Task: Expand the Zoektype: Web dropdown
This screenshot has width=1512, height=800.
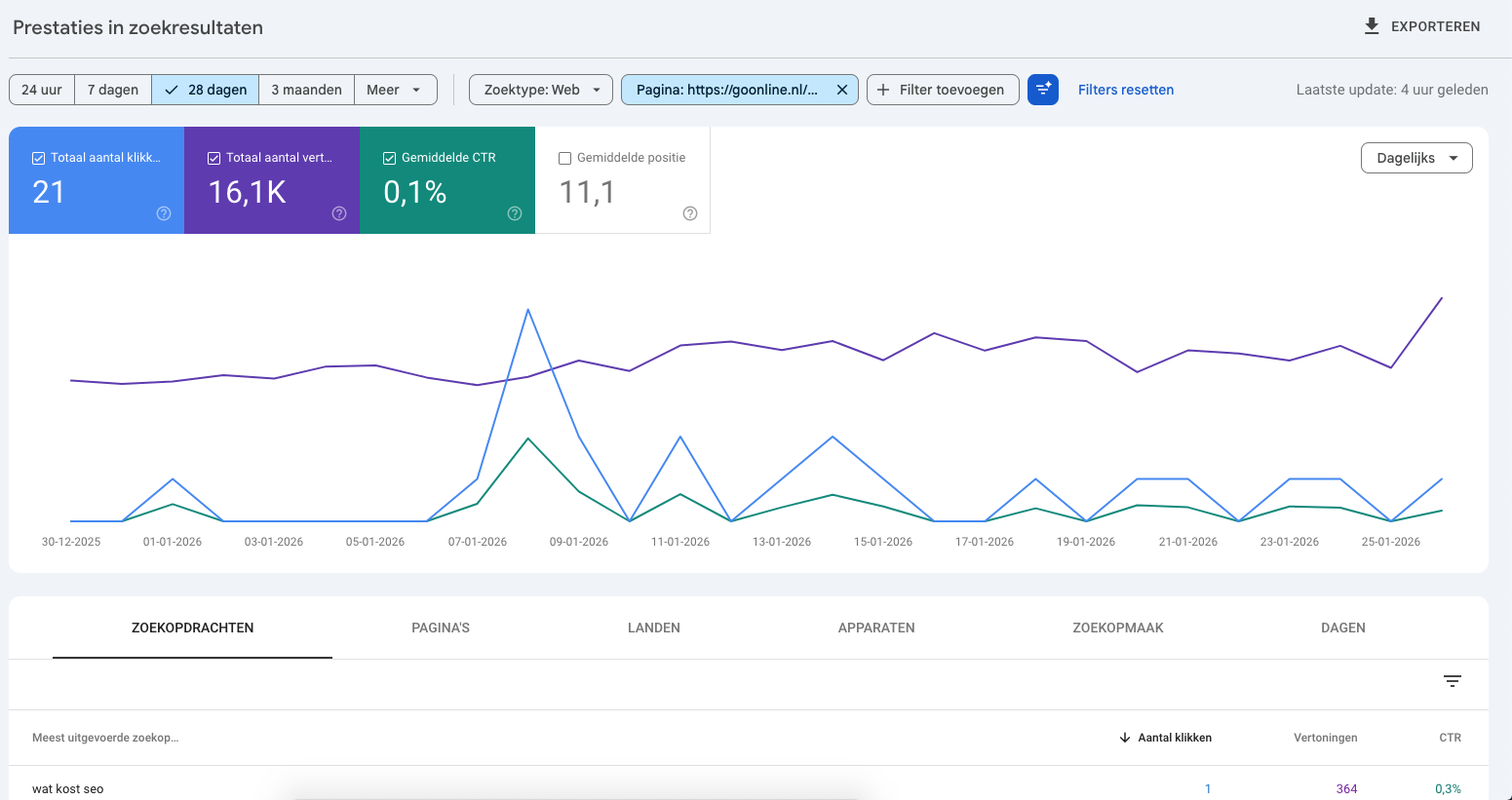Action: coord(541,90)
